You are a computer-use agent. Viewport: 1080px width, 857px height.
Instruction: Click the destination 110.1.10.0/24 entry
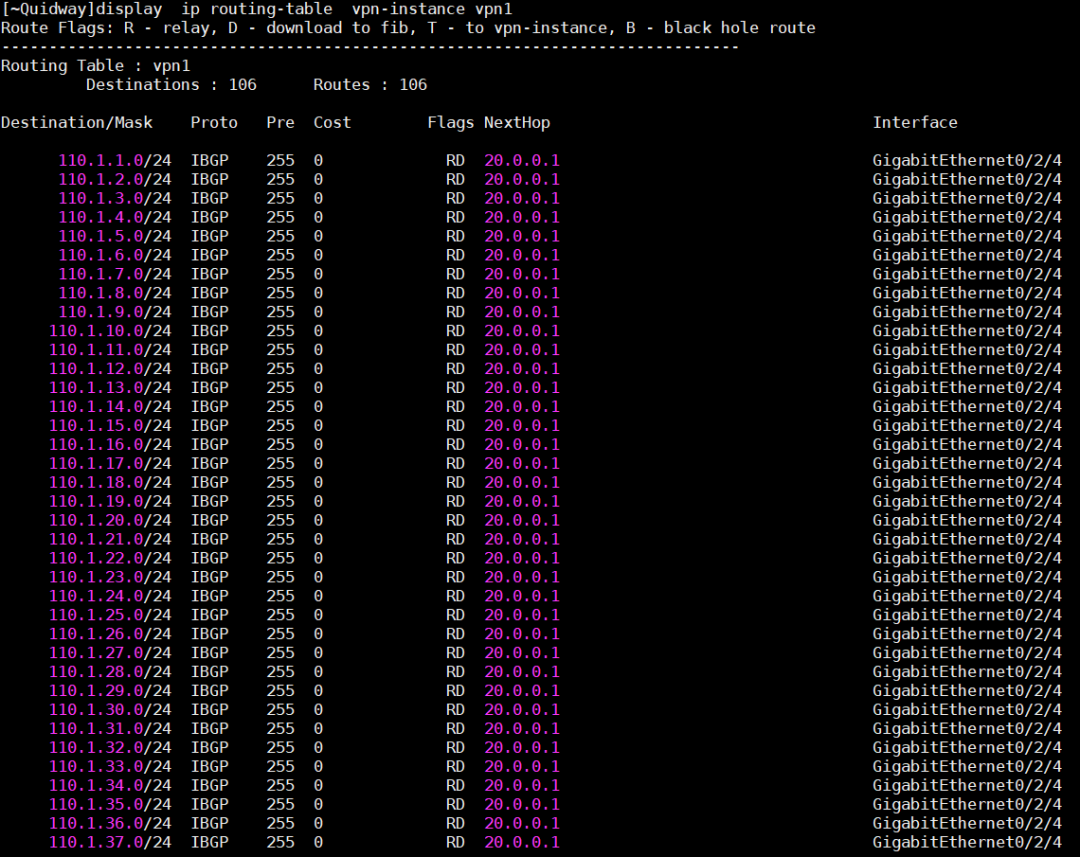click(x=110, y=331)
